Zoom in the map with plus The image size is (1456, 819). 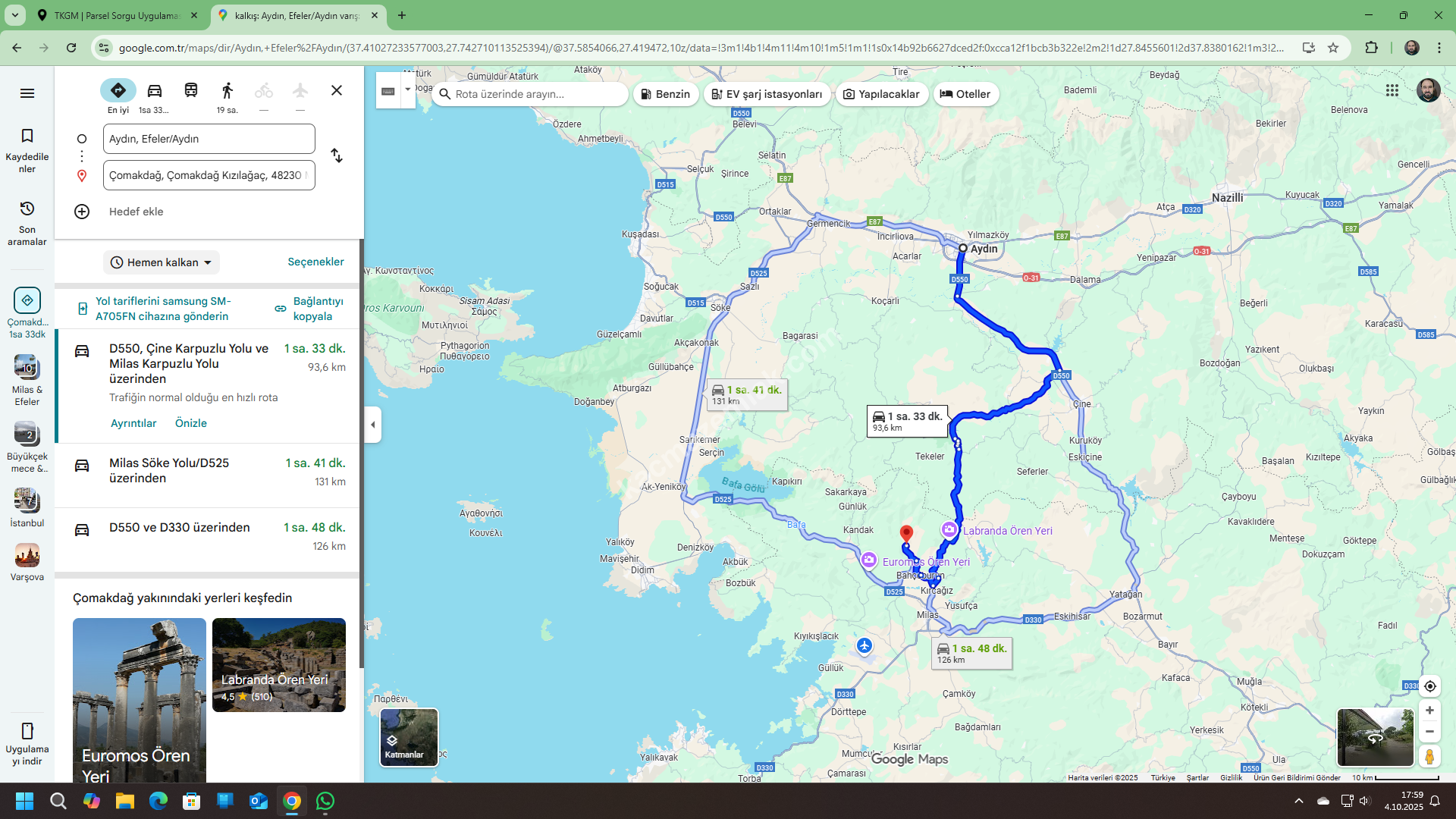tap(1429, 711)
